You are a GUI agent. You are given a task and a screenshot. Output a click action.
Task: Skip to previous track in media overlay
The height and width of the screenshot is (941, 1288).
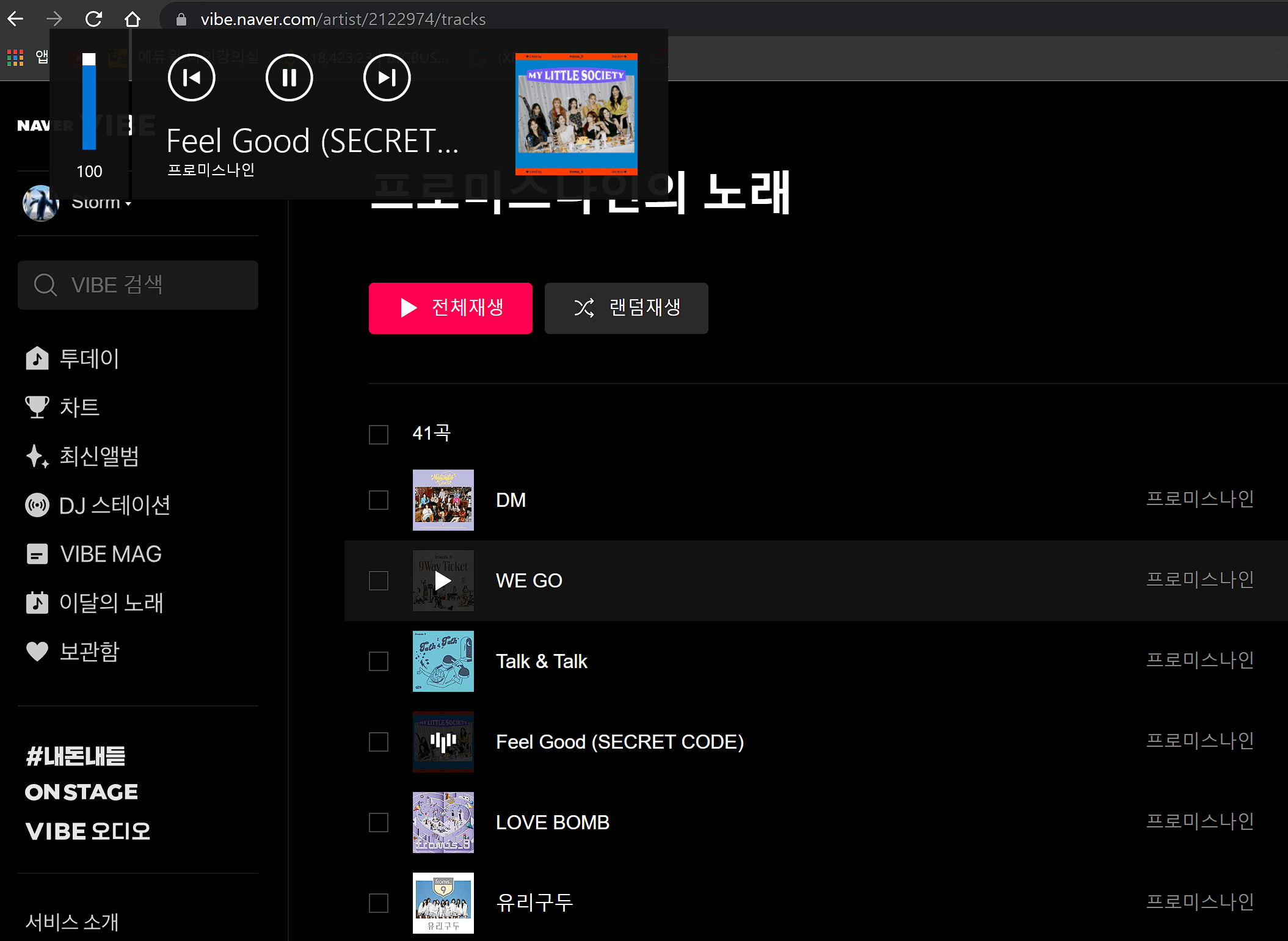click(x=191, y=78)
